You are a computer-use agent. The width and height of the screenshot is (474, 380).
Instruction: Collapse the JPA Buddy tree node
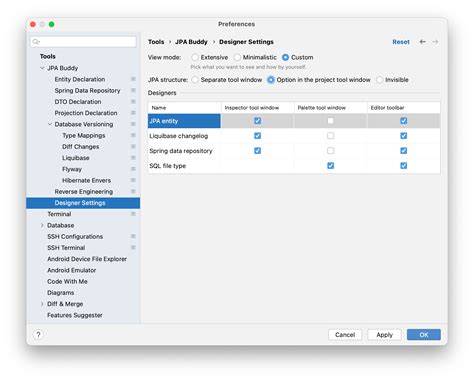point(42,68)
